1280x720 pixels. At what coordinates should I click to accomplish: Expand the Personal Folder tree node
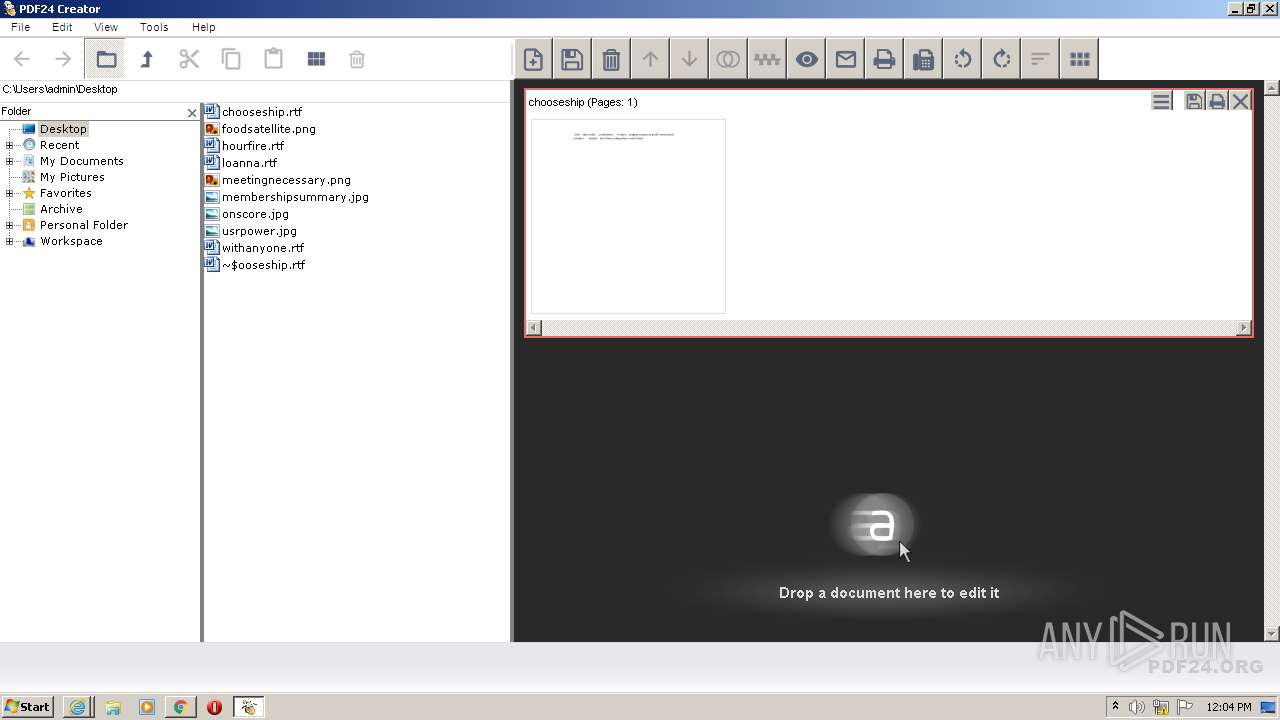[9, 225]
